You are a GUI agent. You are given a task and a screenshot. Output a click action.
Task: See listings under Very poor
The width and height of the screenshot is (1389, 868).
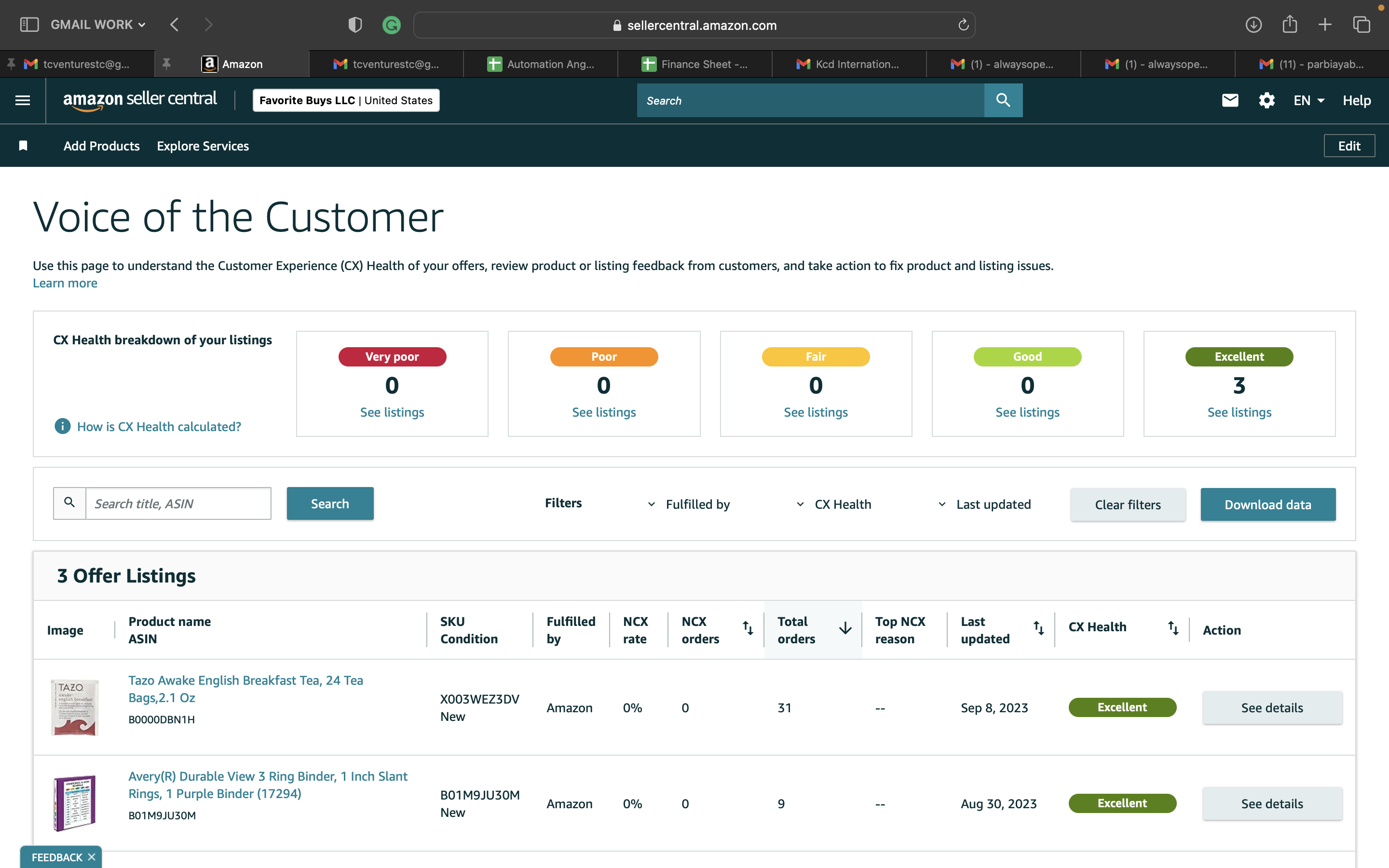tap(392, 412)
